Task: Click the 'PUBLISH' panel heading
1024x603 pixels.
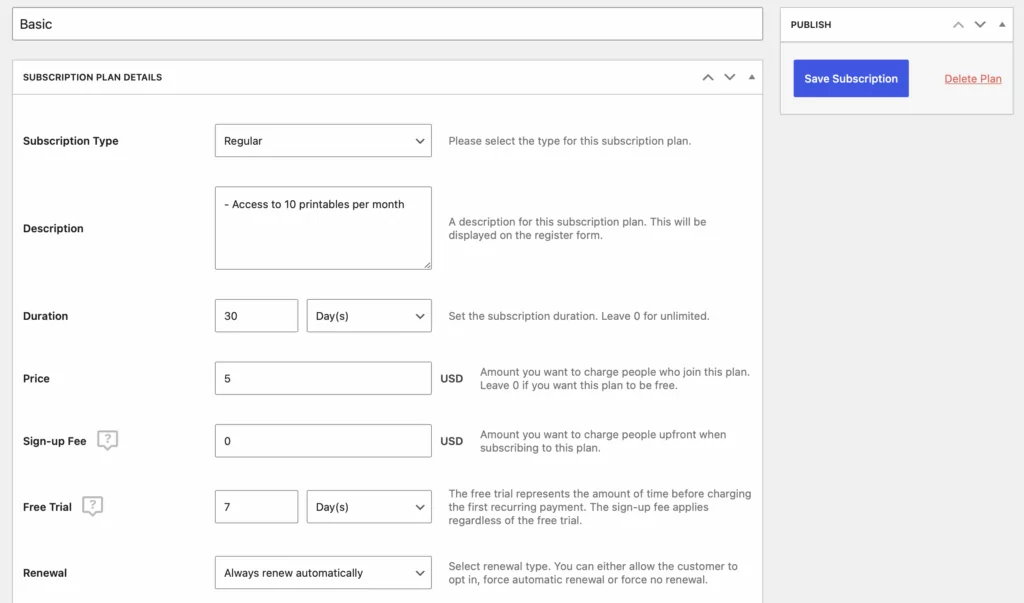Action: (x=810, y=24)
